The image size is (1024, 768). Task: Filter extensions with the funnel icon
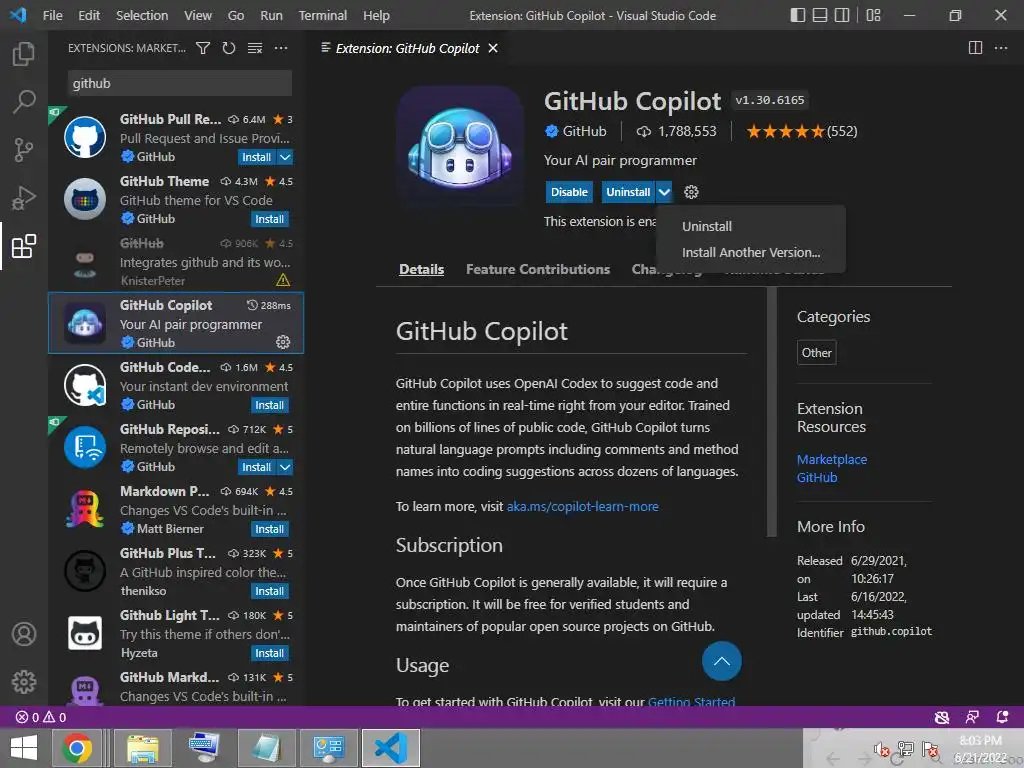point(203,48)
